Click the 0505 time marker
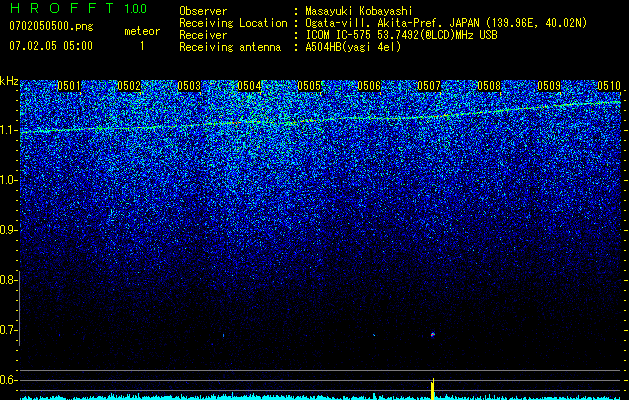The image size is (629, 400). tap(309, 86)
